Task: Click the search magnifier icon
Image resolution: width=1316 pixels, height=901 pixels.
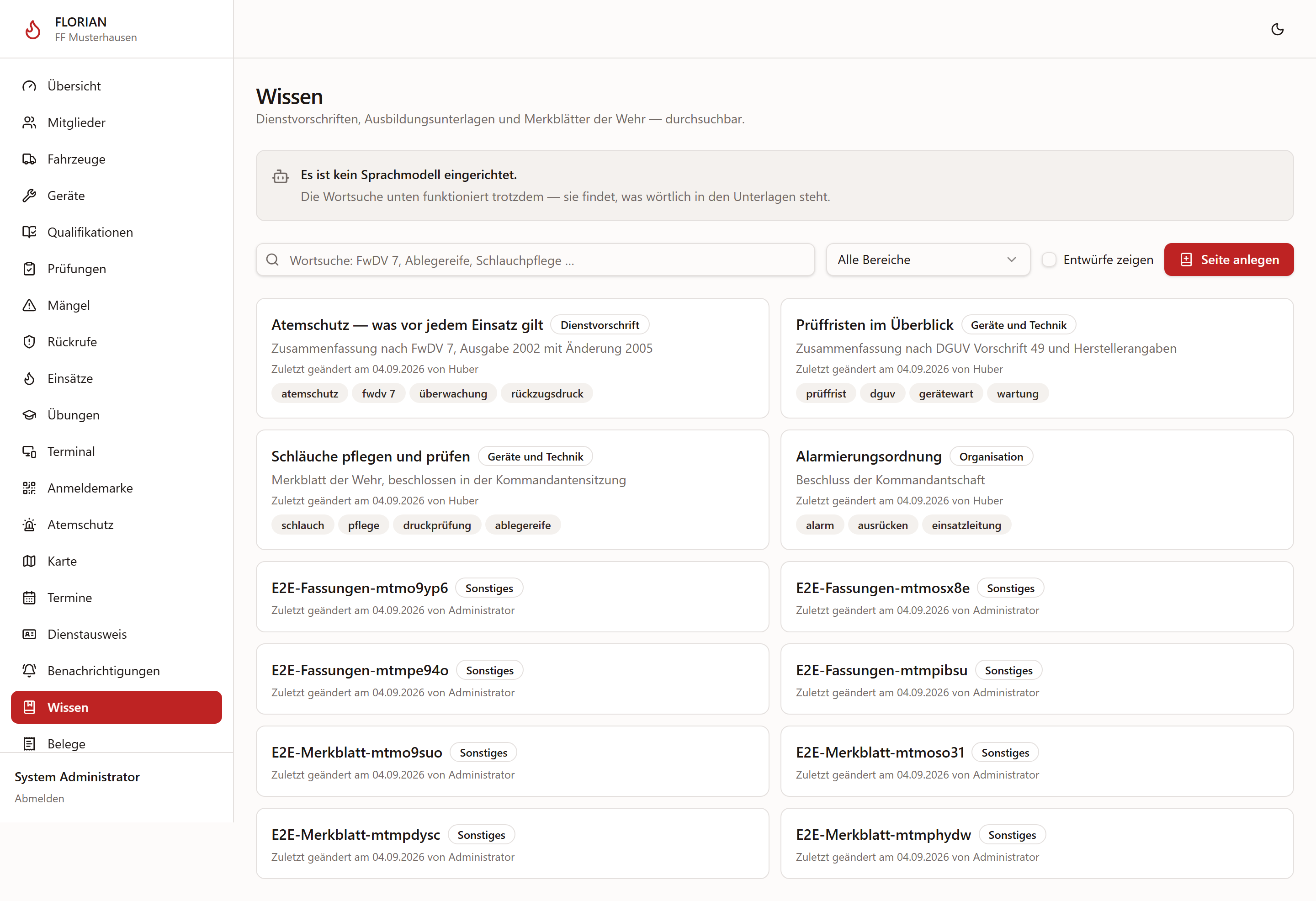Action: point(272,260)
